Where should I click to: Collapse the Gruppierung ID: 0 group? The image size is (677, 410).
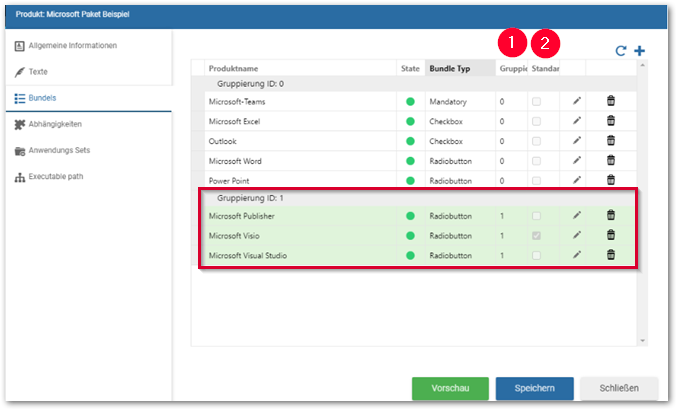click(x=250, y=84)
